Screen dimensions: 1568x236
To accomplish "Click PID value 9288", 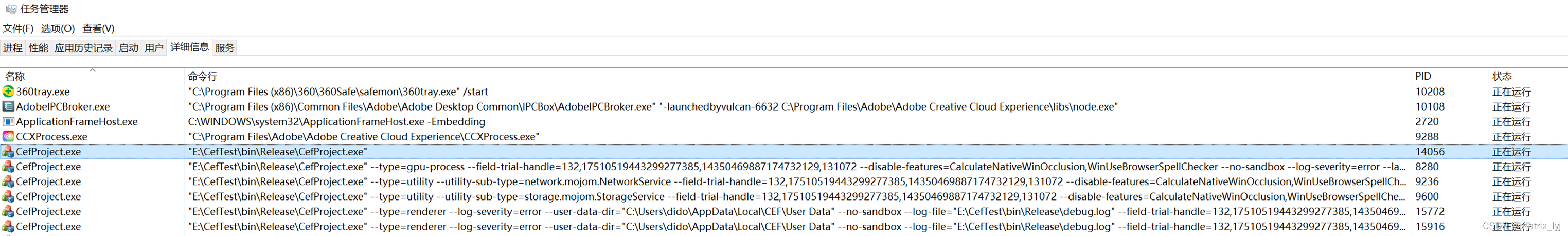I will [x=1427, y=136].
